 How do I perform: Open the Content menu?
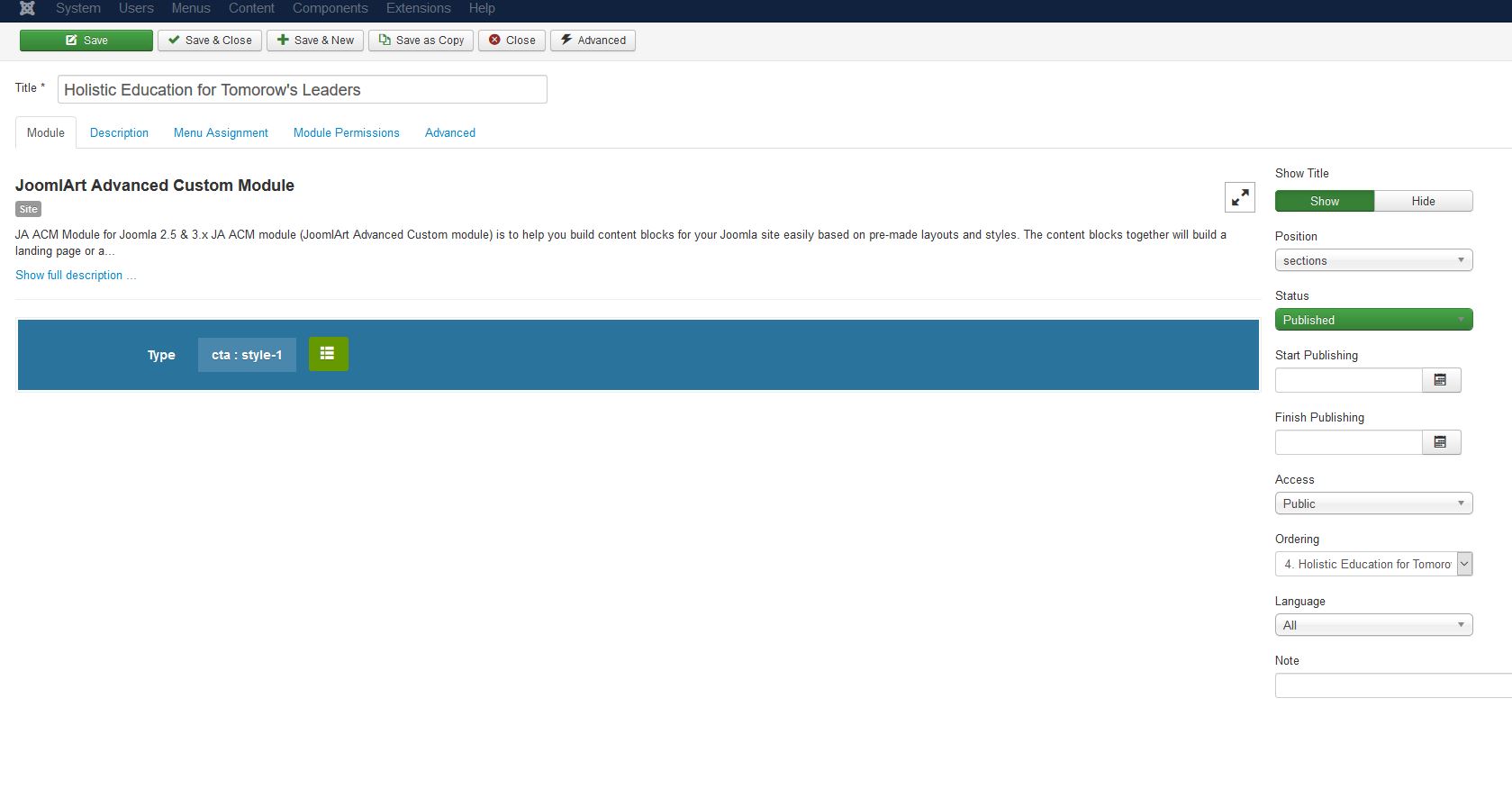click(x=251, y=8)
